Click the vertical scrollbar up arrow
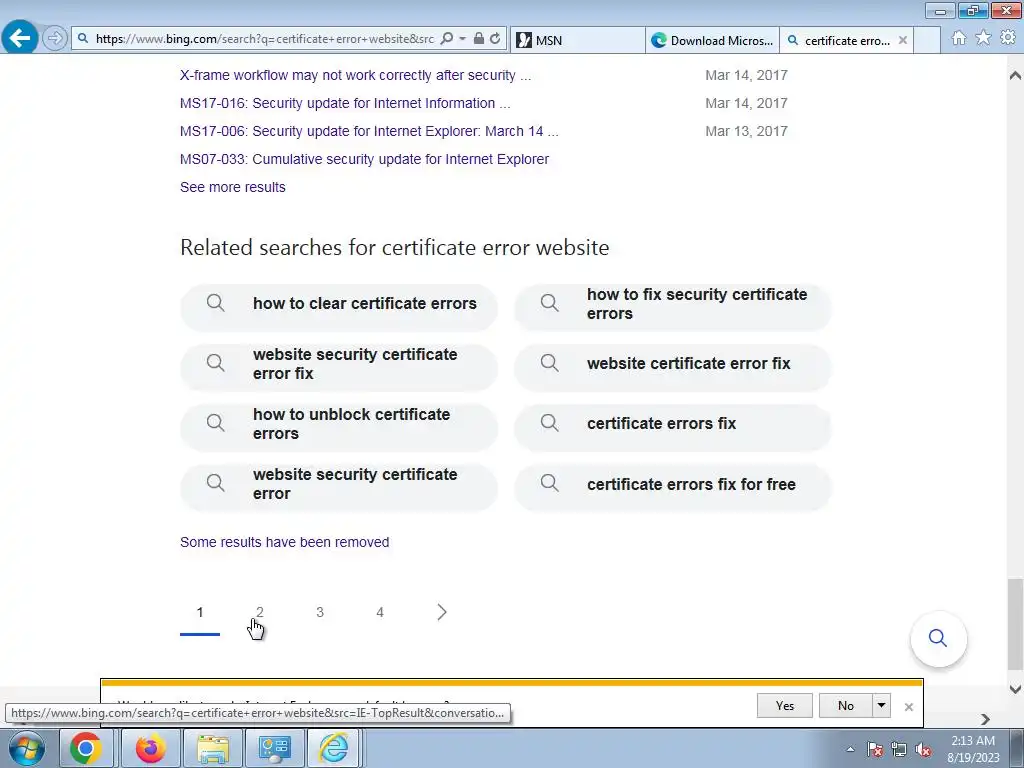This screenshot has height=768, width=1024. click(x=1015, y=75)
